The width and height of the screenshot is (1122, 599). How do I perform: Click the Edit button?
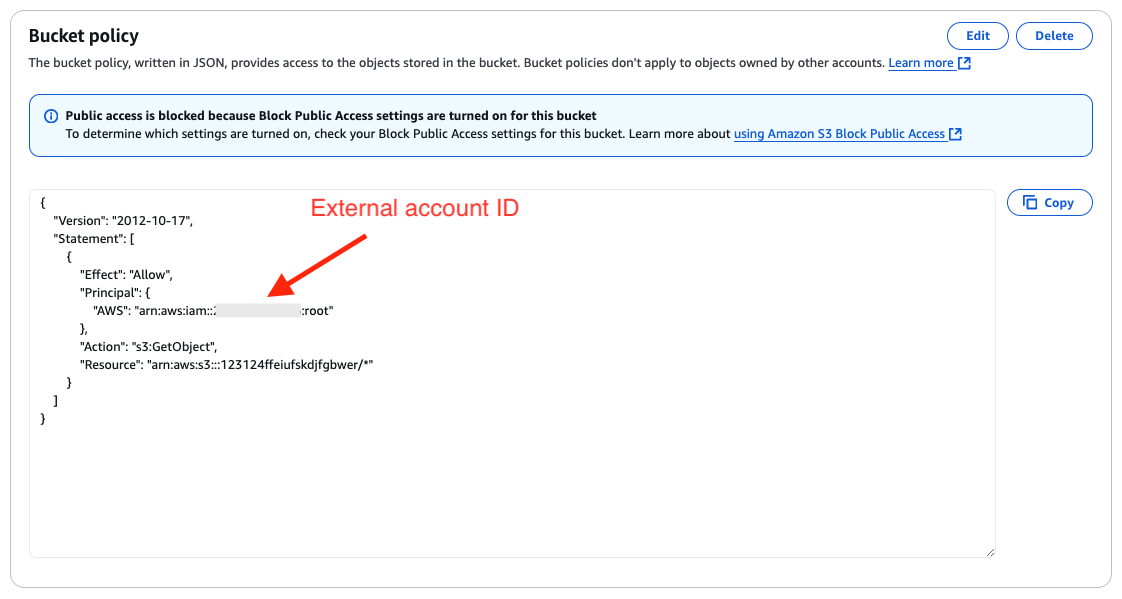click(x=977, y=35)
